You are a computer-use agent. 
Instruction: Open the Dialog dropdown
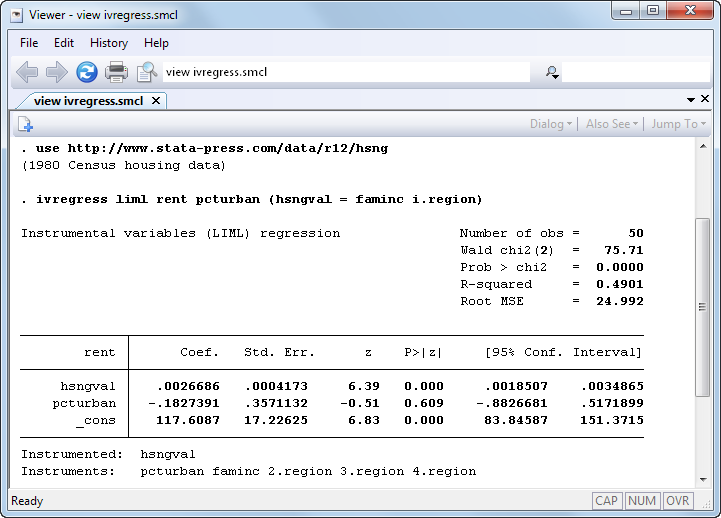(551, 124)
